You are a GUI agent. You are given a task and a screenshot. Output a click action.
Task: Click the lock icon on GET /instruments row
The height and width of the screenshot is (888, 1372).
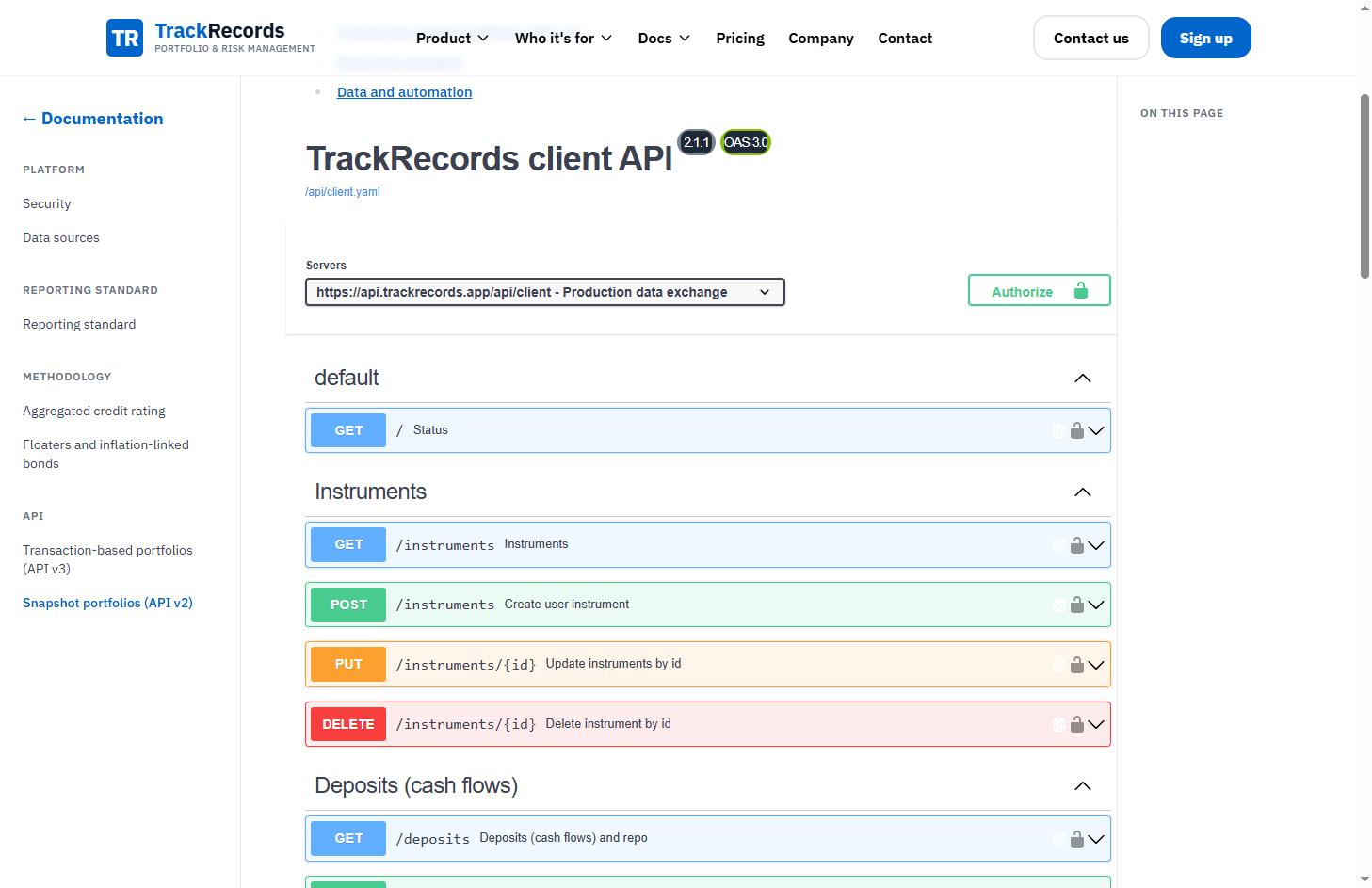point(1077,545)
